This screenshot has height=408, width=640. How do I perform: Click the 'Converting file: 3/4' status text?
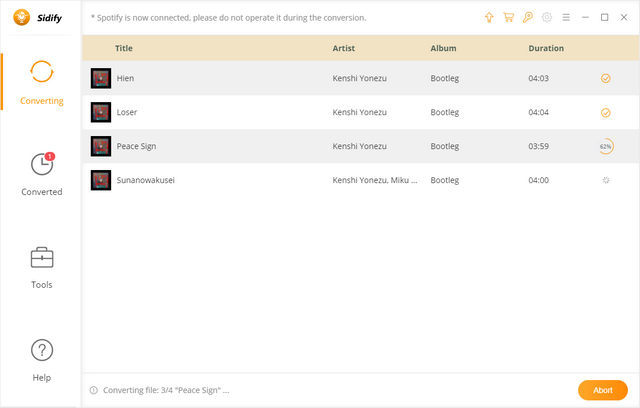tap(166, 390)
